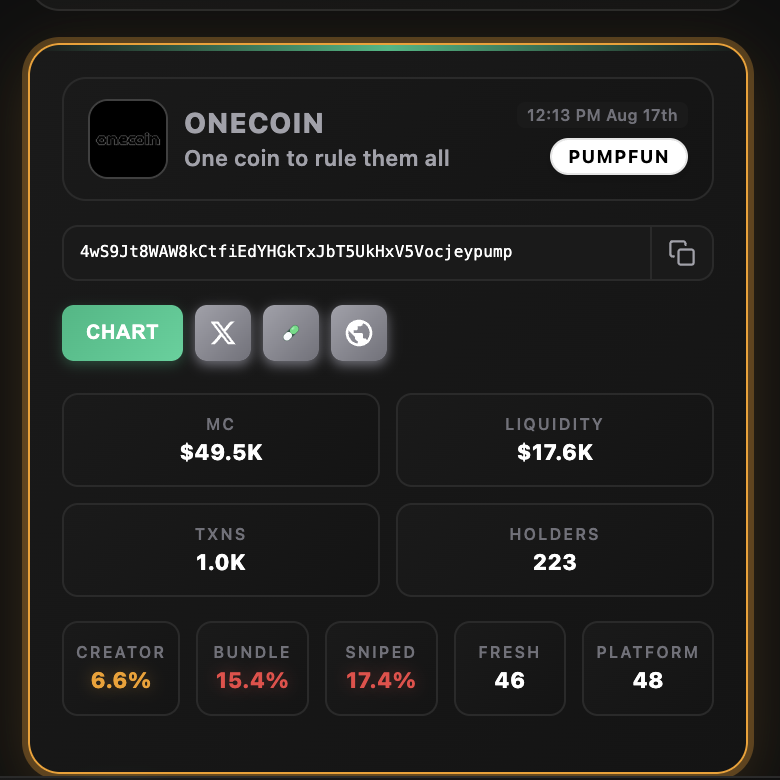Click the BUNDLE 15.4% indicator
780x780 pixels.
[x=252, y=668]
